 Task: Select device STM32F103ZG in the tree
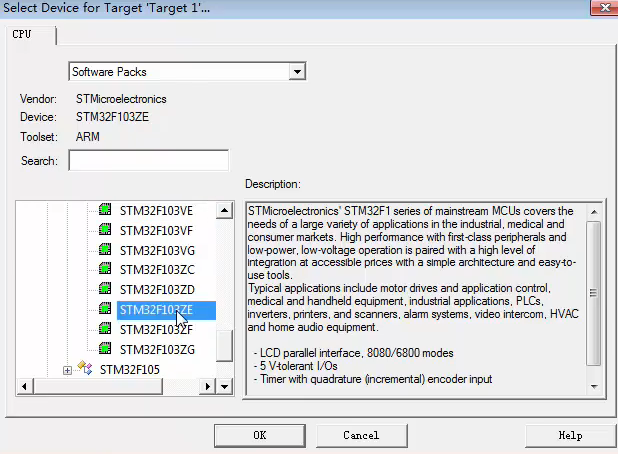click(x=157, y=350)
